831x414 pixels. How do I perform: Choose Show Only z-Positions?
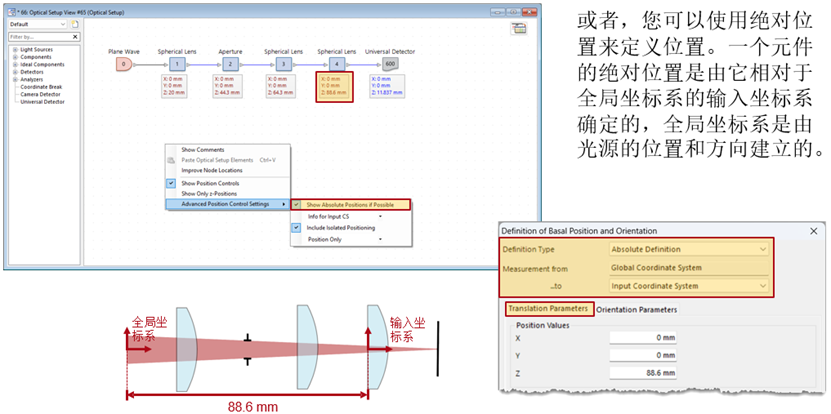pyautogui.click(x=209, y=193)
